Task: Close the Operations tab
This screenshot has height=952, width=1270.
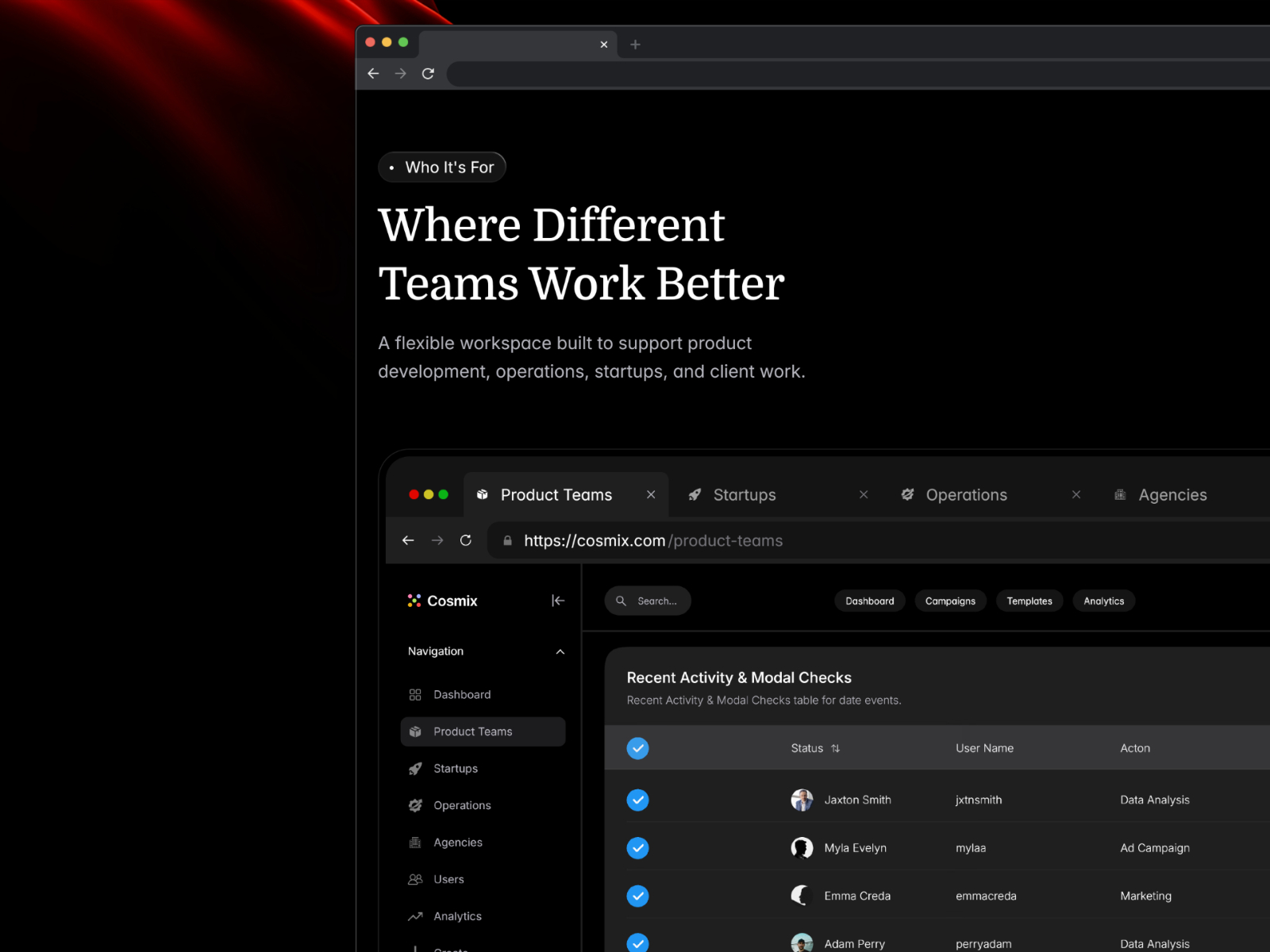Action: pos(1076,495)
